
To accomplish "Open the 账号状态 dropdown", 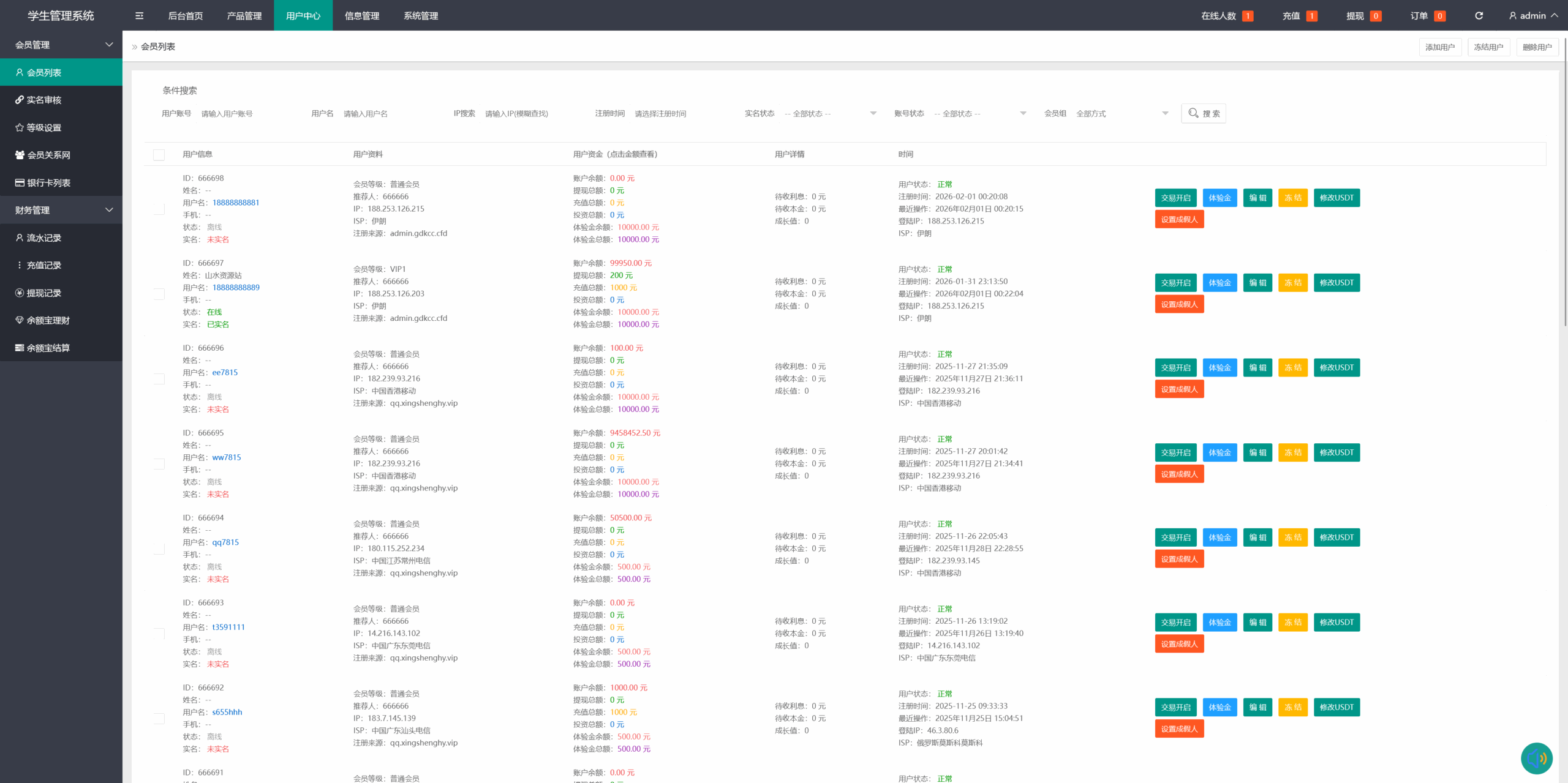I will pyautogui.click(x=979, y=114).
